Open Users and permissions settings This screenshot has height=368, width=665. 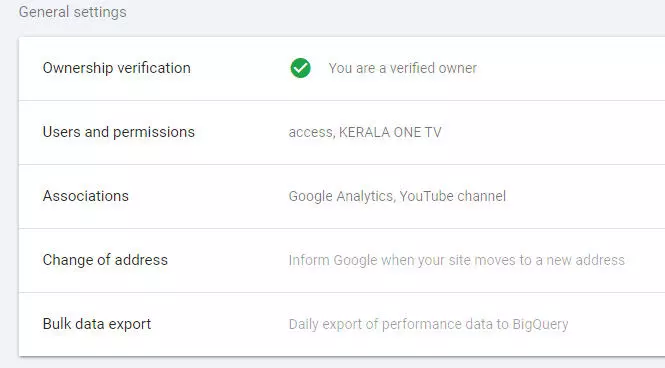pos(342,133)
